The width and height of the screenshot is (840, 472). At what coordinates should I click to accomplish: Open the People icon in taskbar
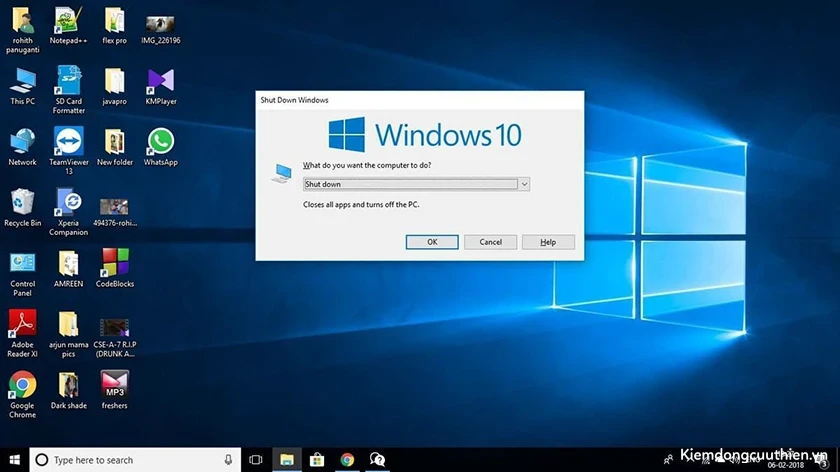pos(668,460)
